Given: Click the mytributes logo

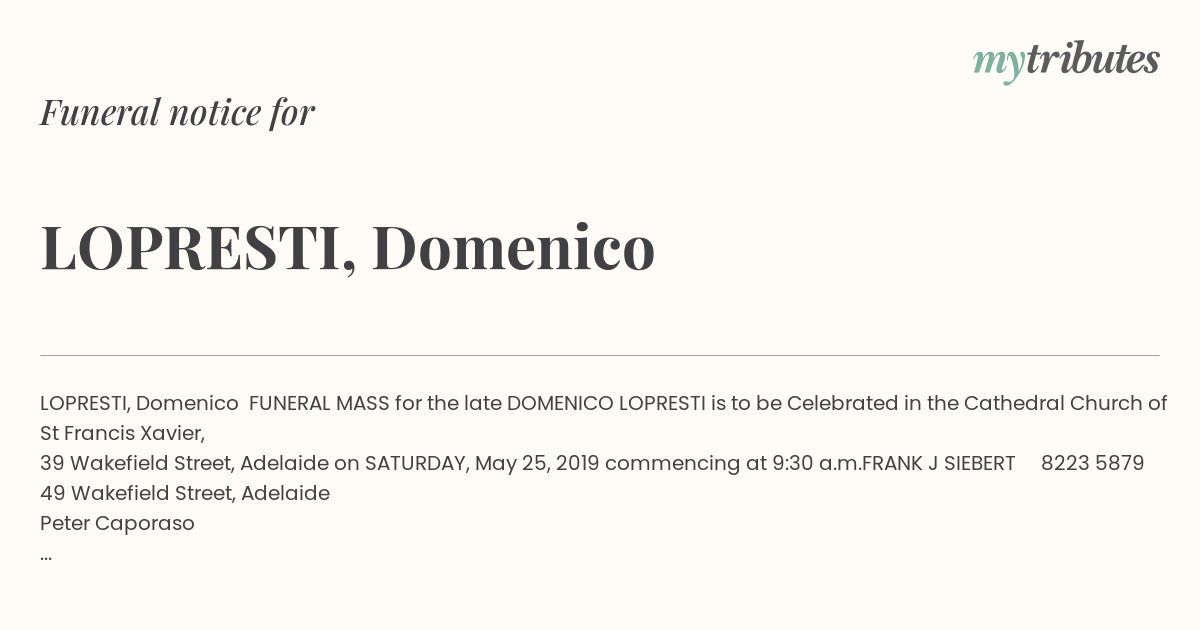Looking at the screenshot, I should tap(1066, 61).
